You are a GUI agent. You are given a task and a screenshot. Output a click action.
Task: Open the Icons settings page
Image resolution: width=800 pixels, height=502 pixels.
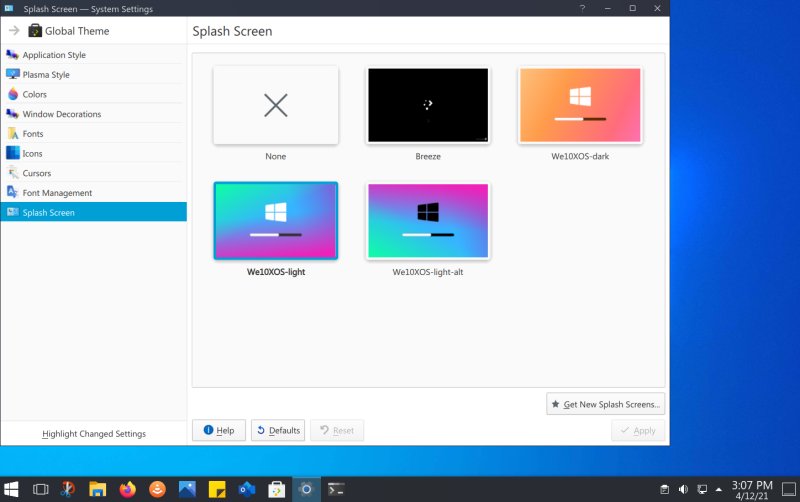point(33,154)
